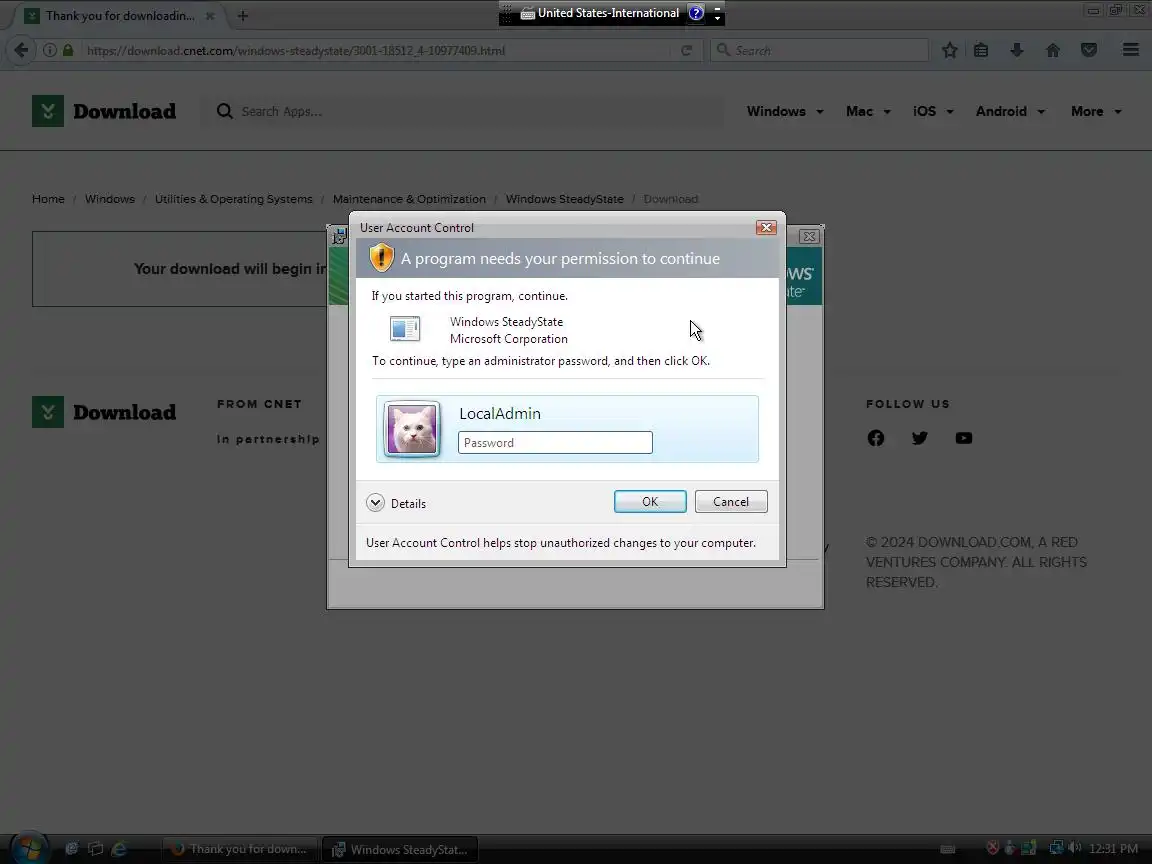Click the Firefox back arrow button

coord(21,50)
